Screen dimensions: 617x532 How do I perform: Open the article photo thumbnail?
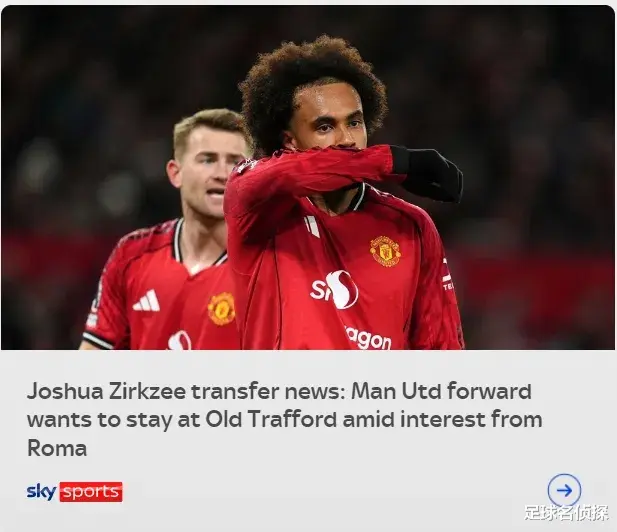308,177
